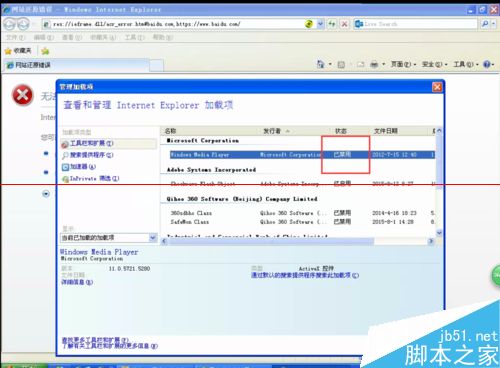
Task: Open the Home button dropdown arrow
Action: 330,64
